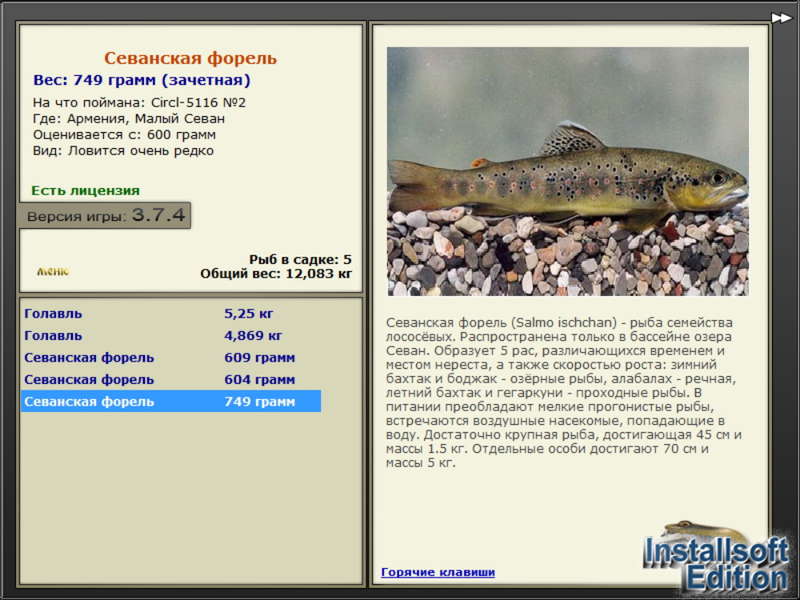Open the Меню link
800x600 pixels.
coord(53,271)
